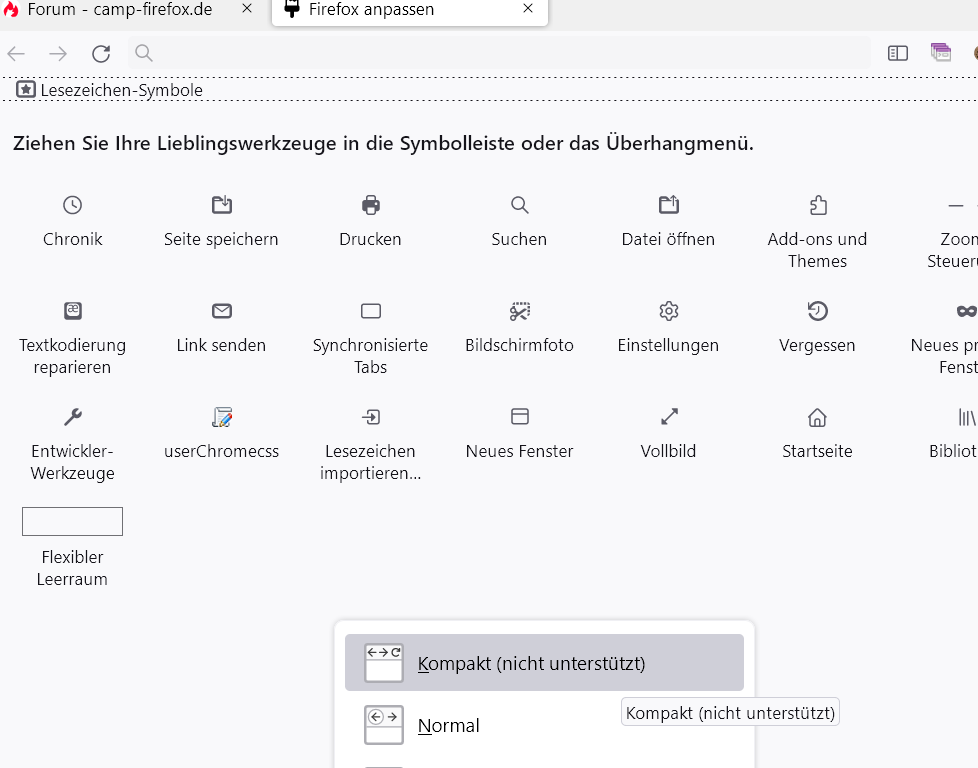Click the Einstellungen gear icon

(669, 311)
